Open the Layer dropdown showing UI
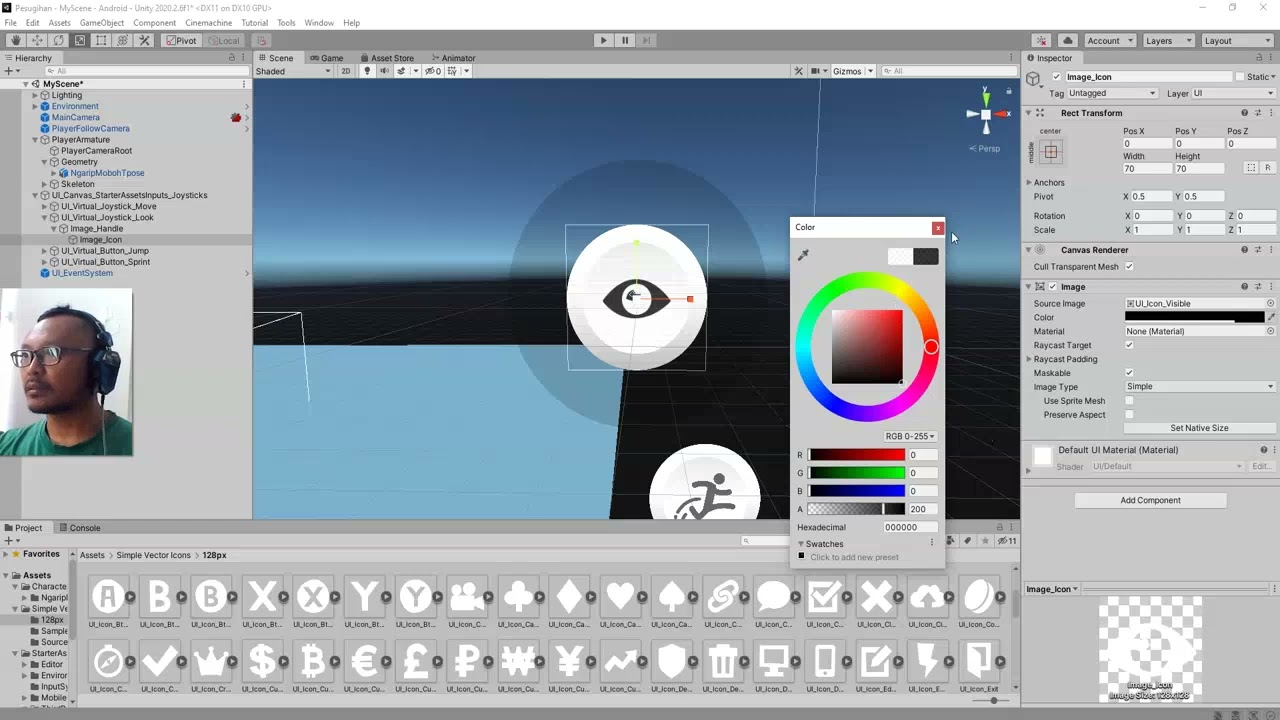 (1234, 93)
